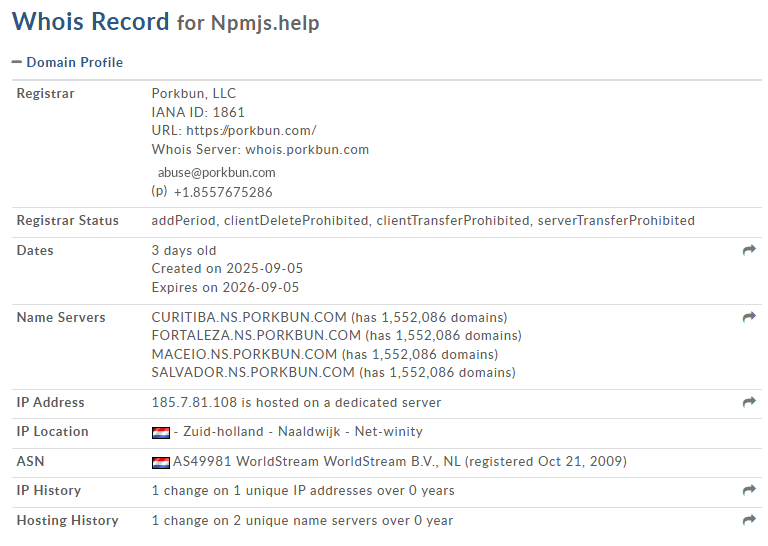The image size is (768, 546).
Task: Click the arrow icon in IP Address row
Action: [749, 402]
